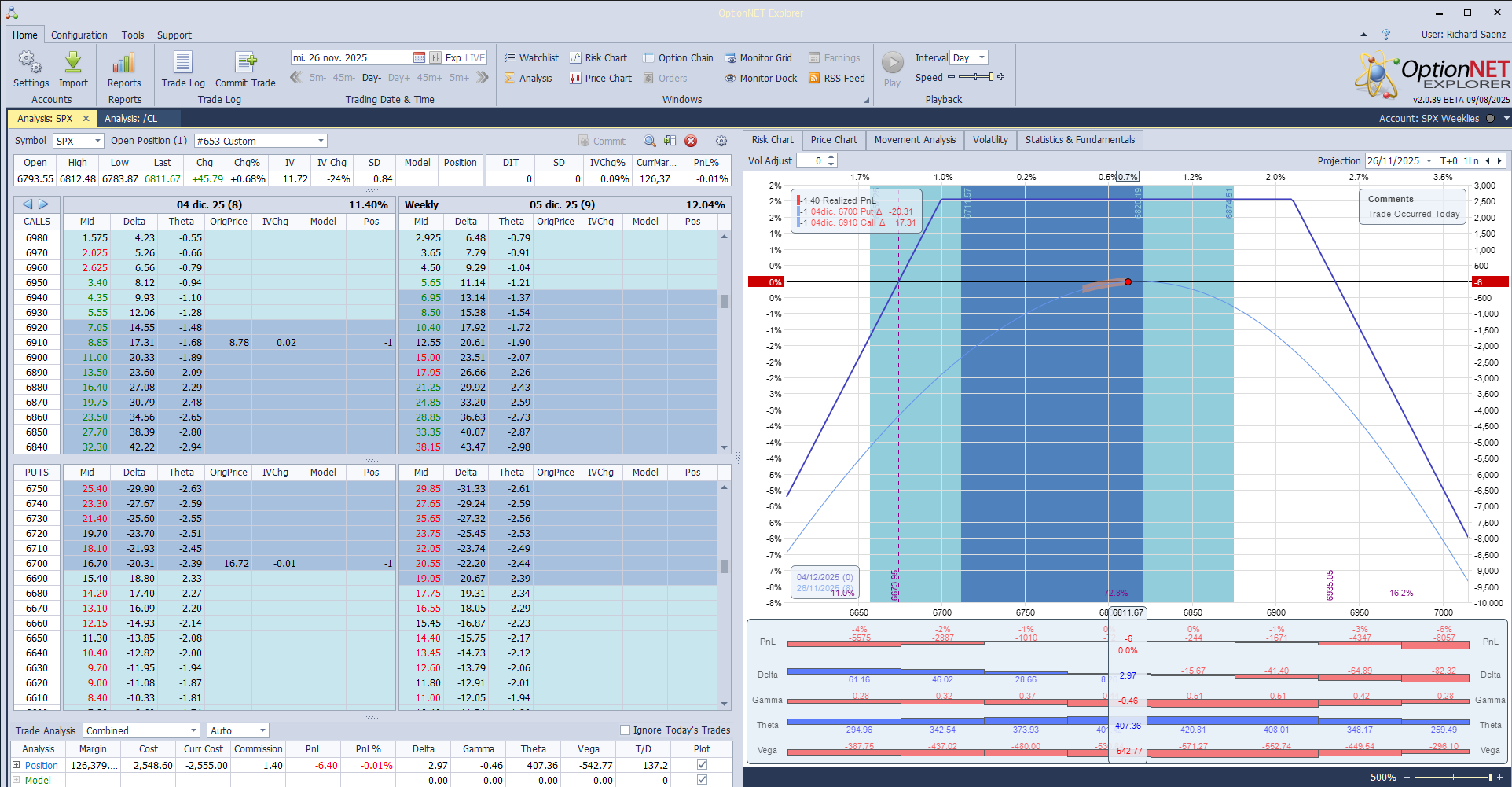Screen dimensions: 1512x787
Task: Click the magnifier search icon in analysis toolbar
Action: pos(650,141)
